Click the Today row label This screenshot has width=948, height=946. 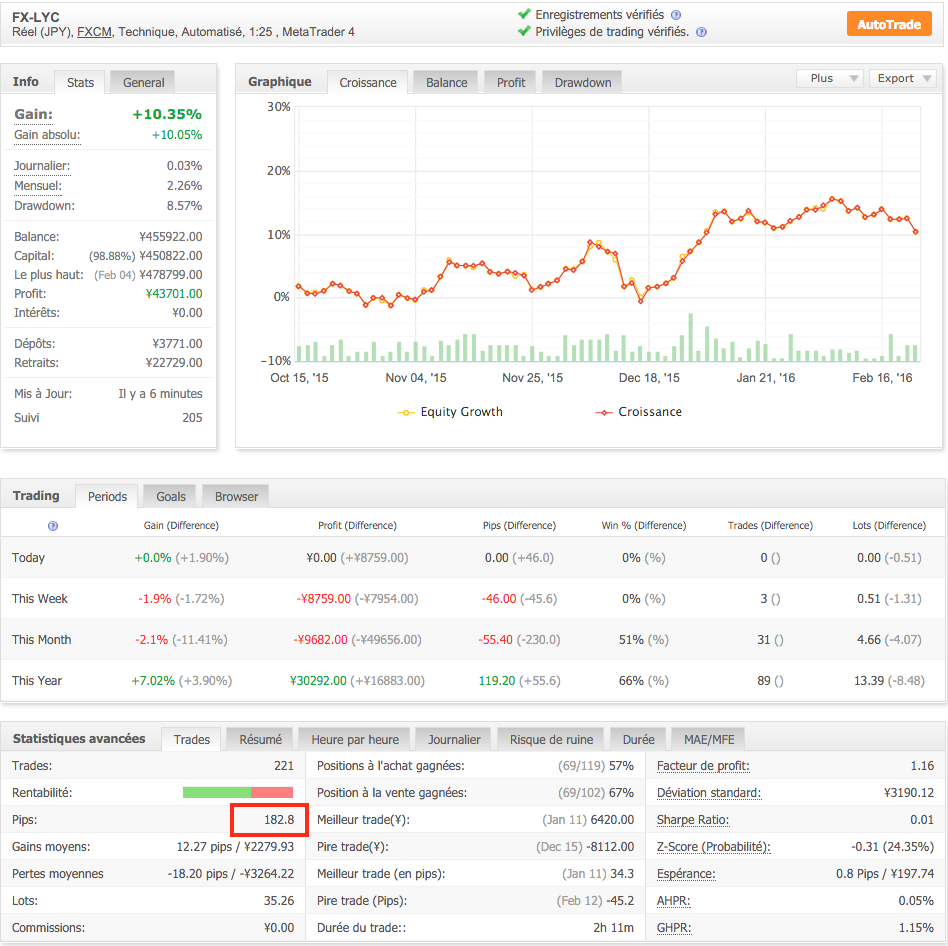coord(28,557)
